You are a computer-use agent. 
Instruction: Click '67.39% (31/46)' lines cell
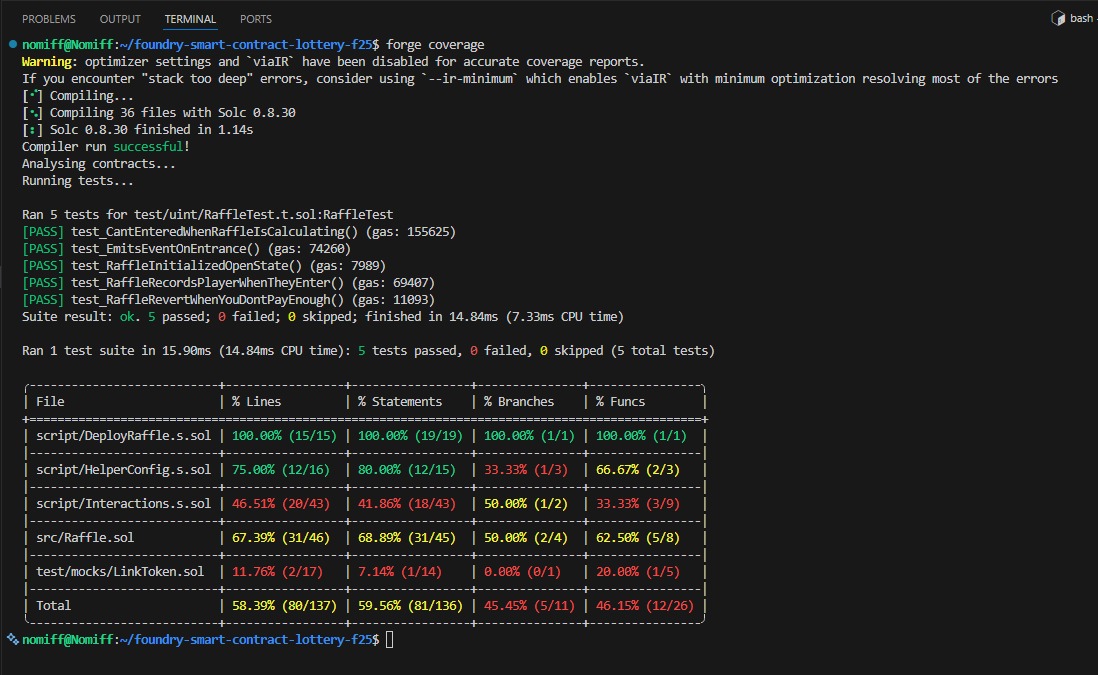coord(281,538)
